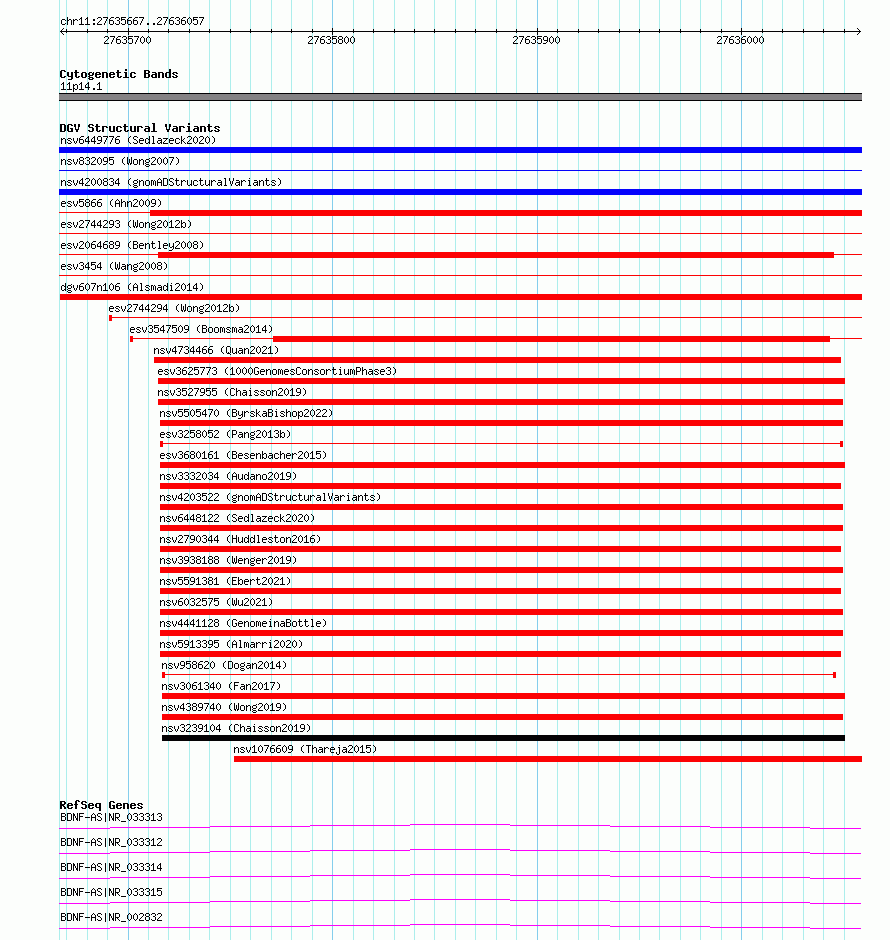Click esv2744294 (Wong2012b) variant label
This screenshot has height=940, width=890.
point(174,308)
